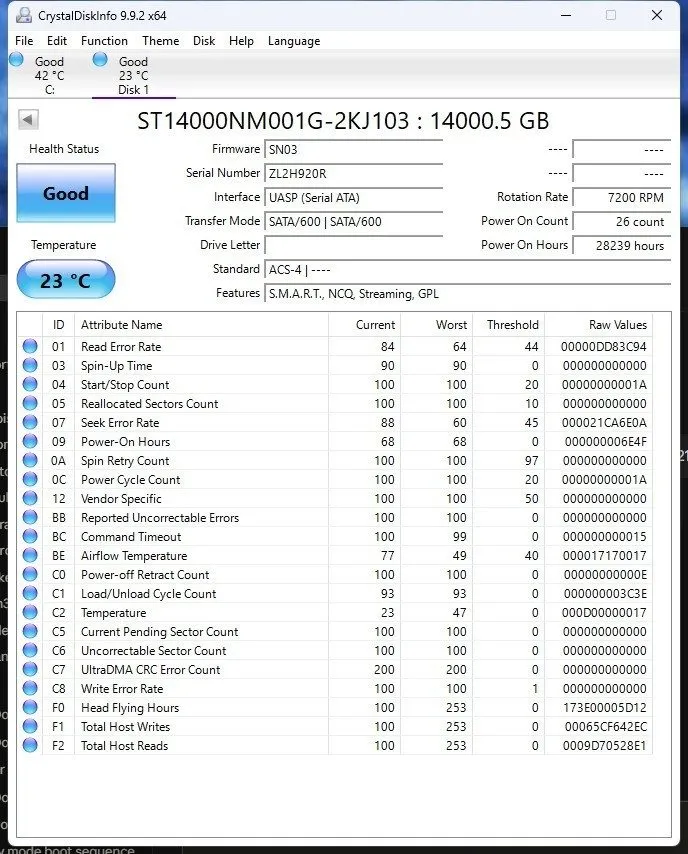Click the status orb for Disk 1
This screenshot has height=854, width=688.
[100, 59]
